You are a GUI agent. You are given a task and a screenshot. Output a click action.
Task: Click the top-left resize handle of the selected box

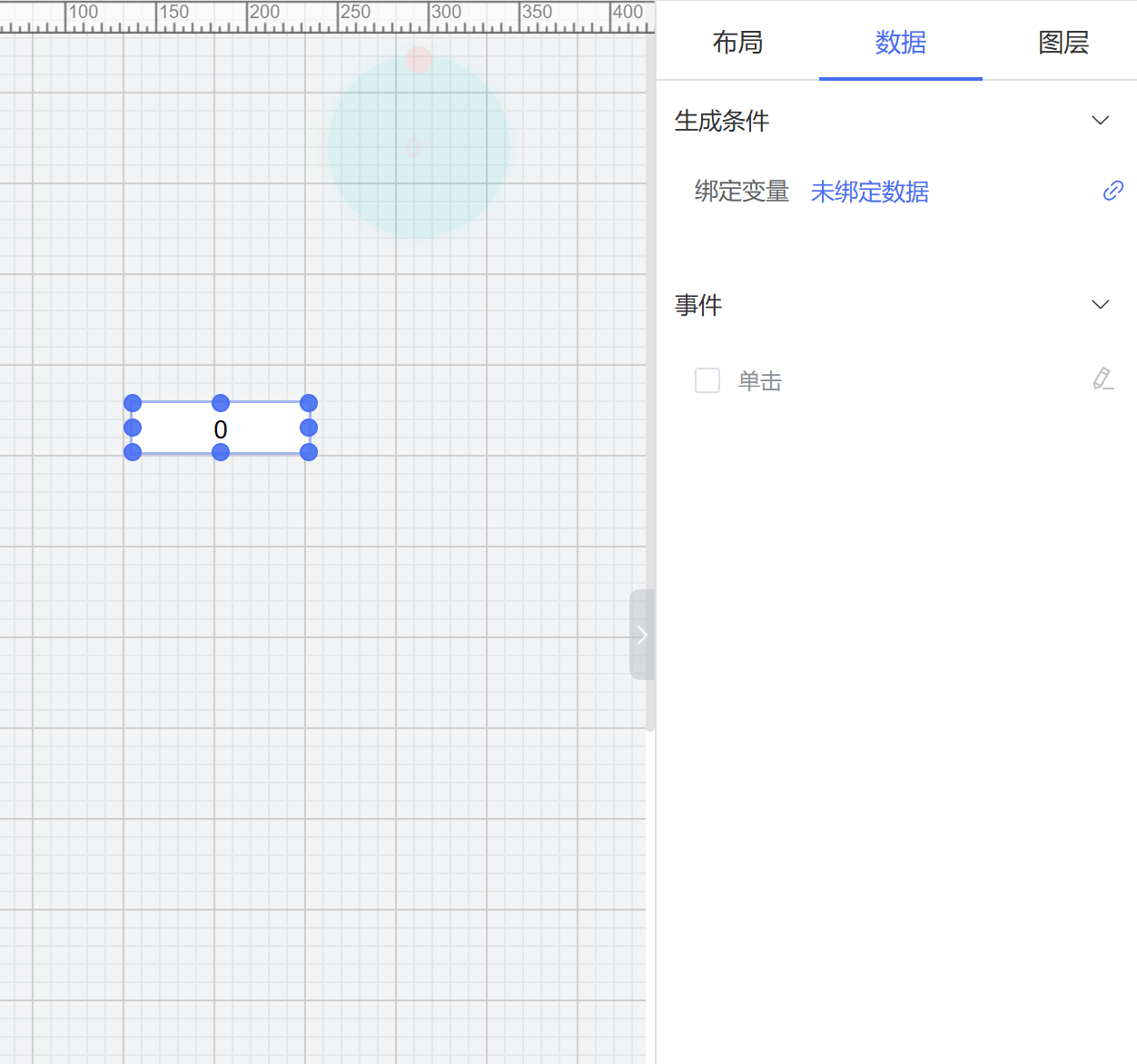[133, 403]
